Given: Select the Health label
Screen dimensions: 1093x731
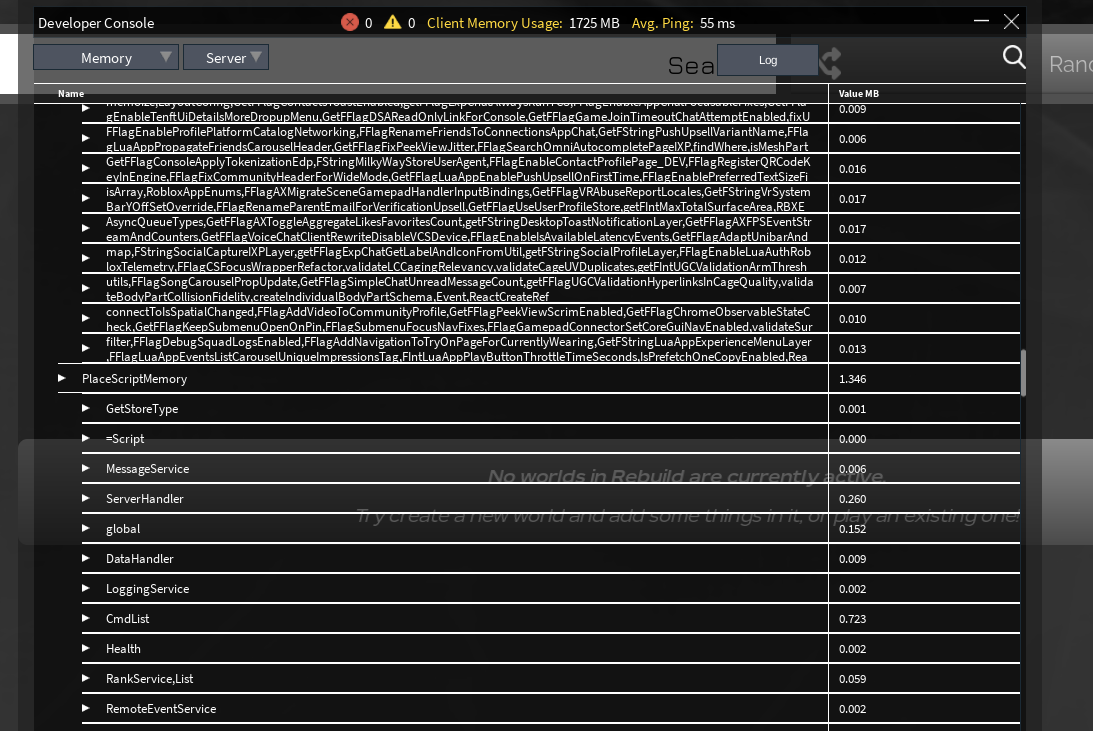Looking at the screenshot, I should (123, 648).
